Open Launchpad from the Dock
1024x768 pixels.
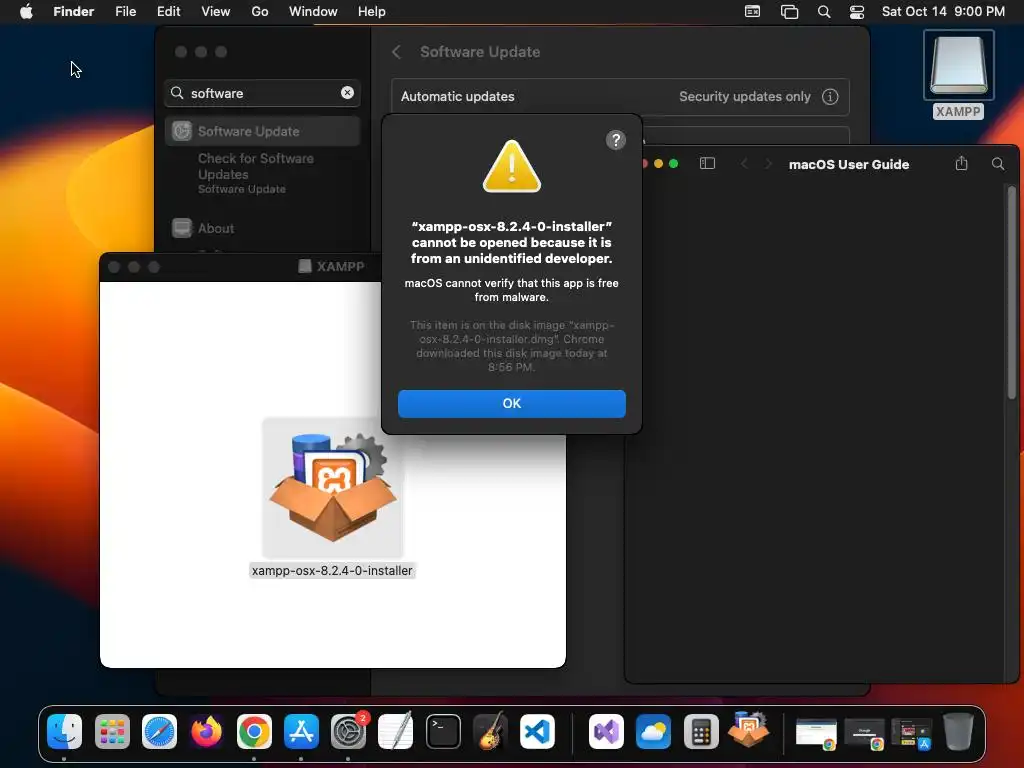(x=112, y=731)
